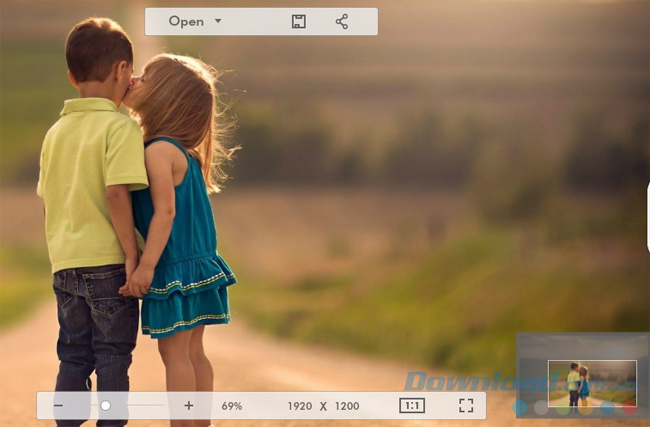This screenshot has width=650, height=427.
Task: Click the 1920 image width value
Action: [300, 405]
